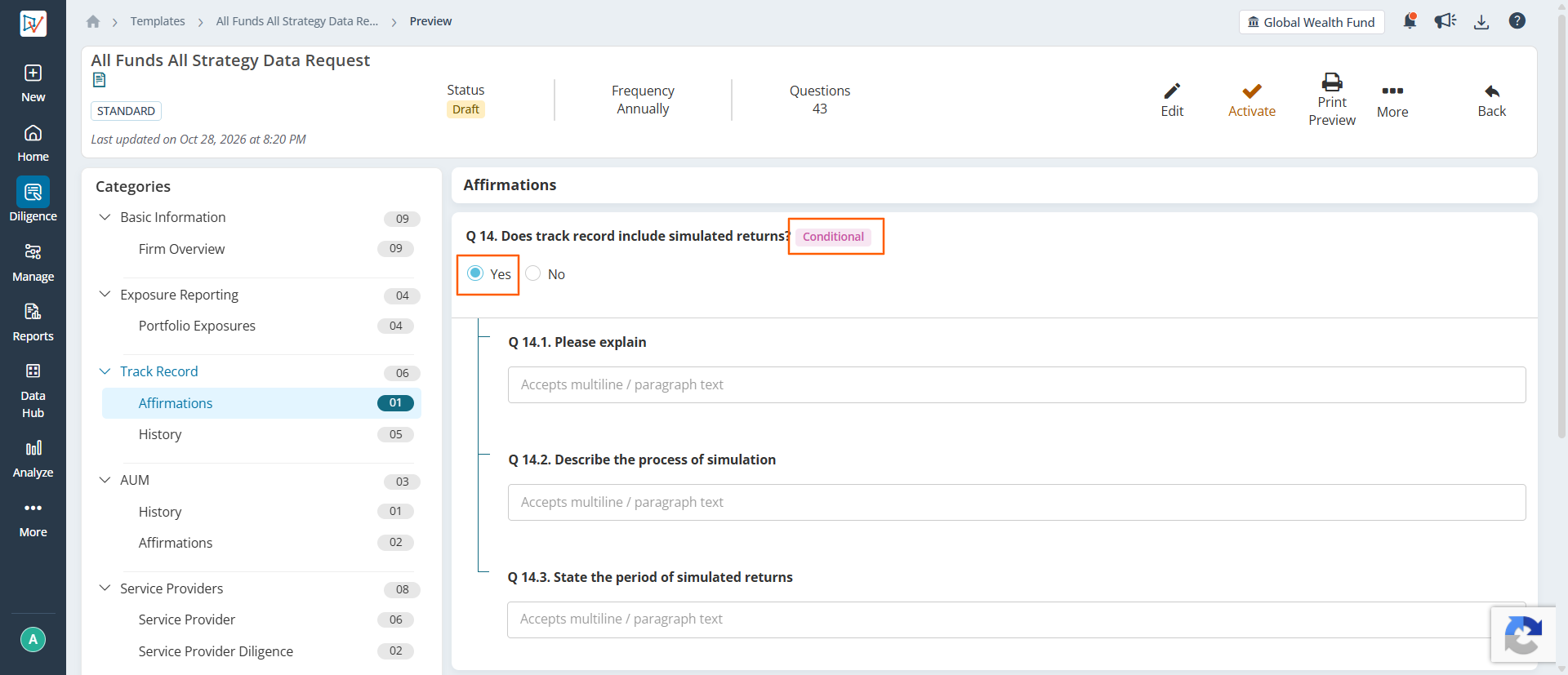This screenshot has height=675, width=1568.
Task: Switch fund via Global Wealth Fund selector
Action: tap(1312, 22)
